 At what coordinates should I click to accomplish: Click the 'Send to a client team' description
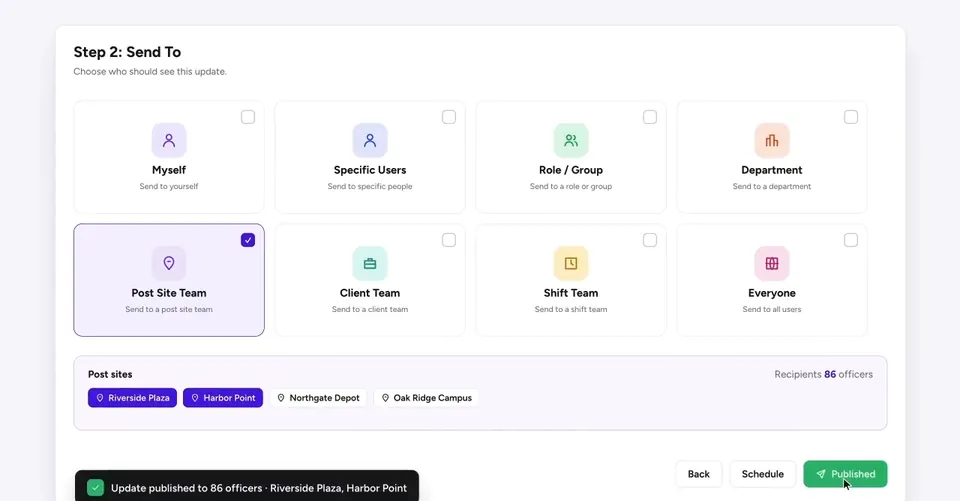pos(370,309)
